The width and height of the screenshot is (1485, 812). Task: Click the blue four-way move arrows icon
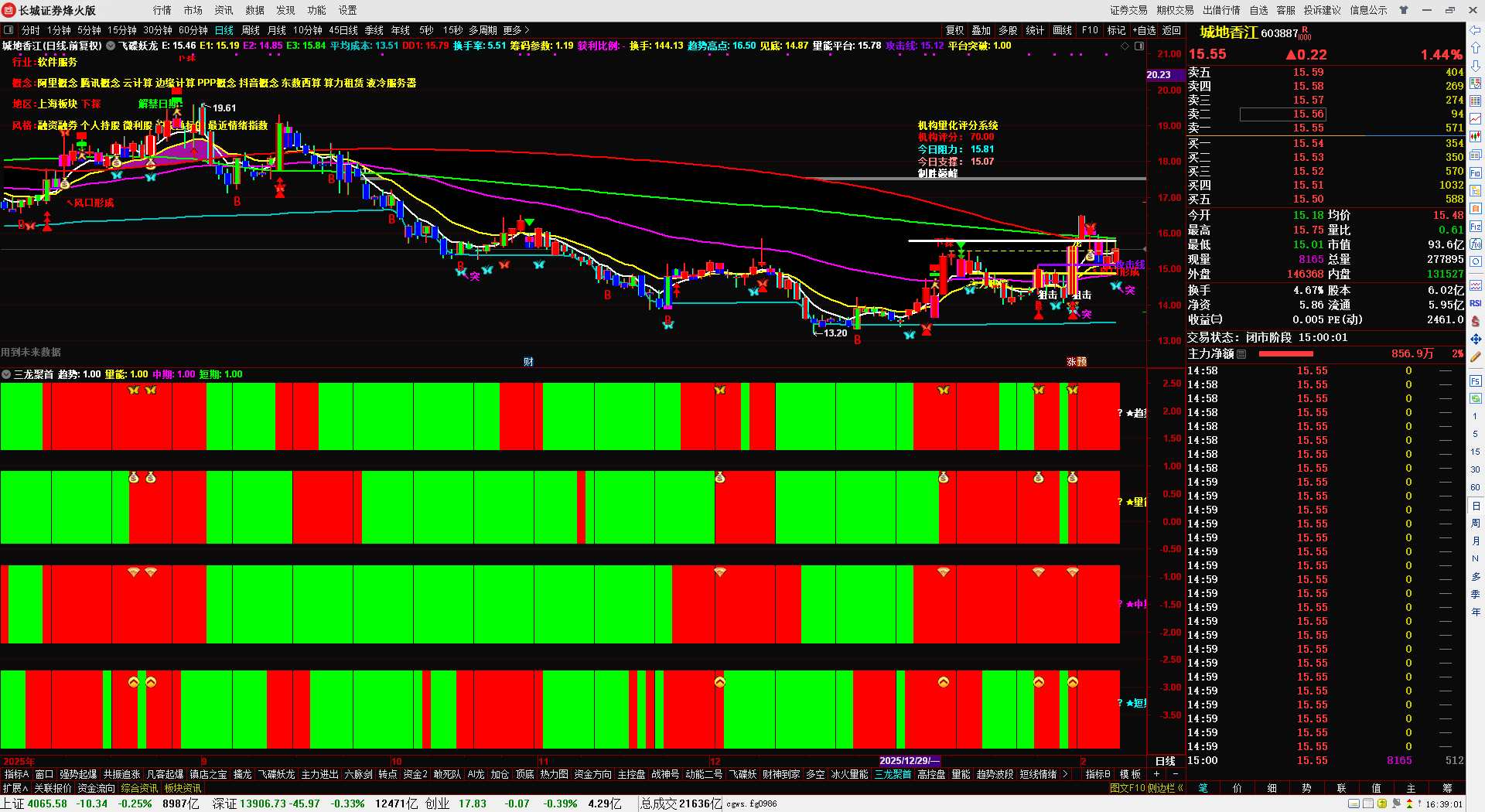[x=1476, y=339]
